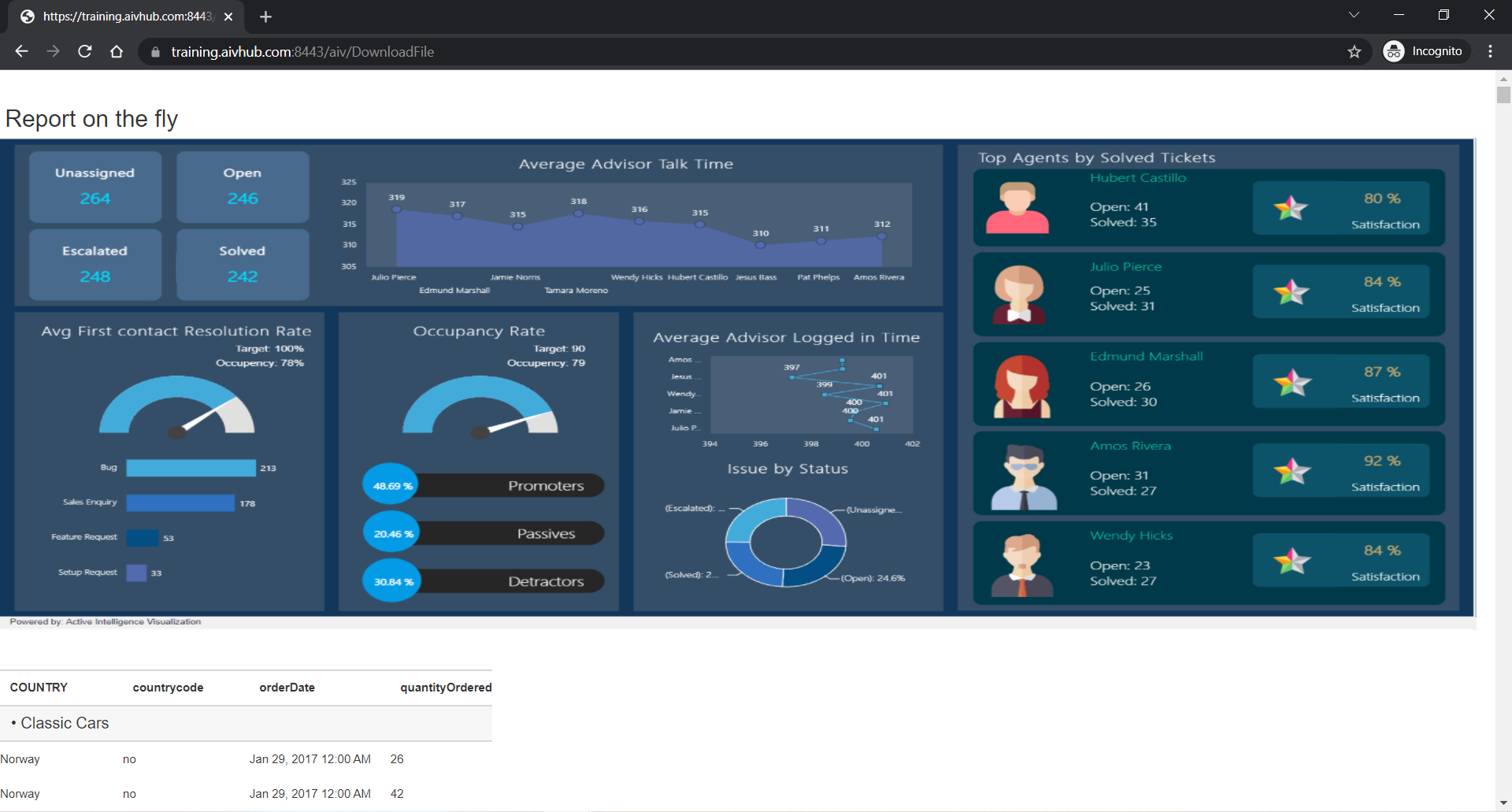Click the Passives 20.46 % bar
1512x812 pixels.
pos(483,533)
